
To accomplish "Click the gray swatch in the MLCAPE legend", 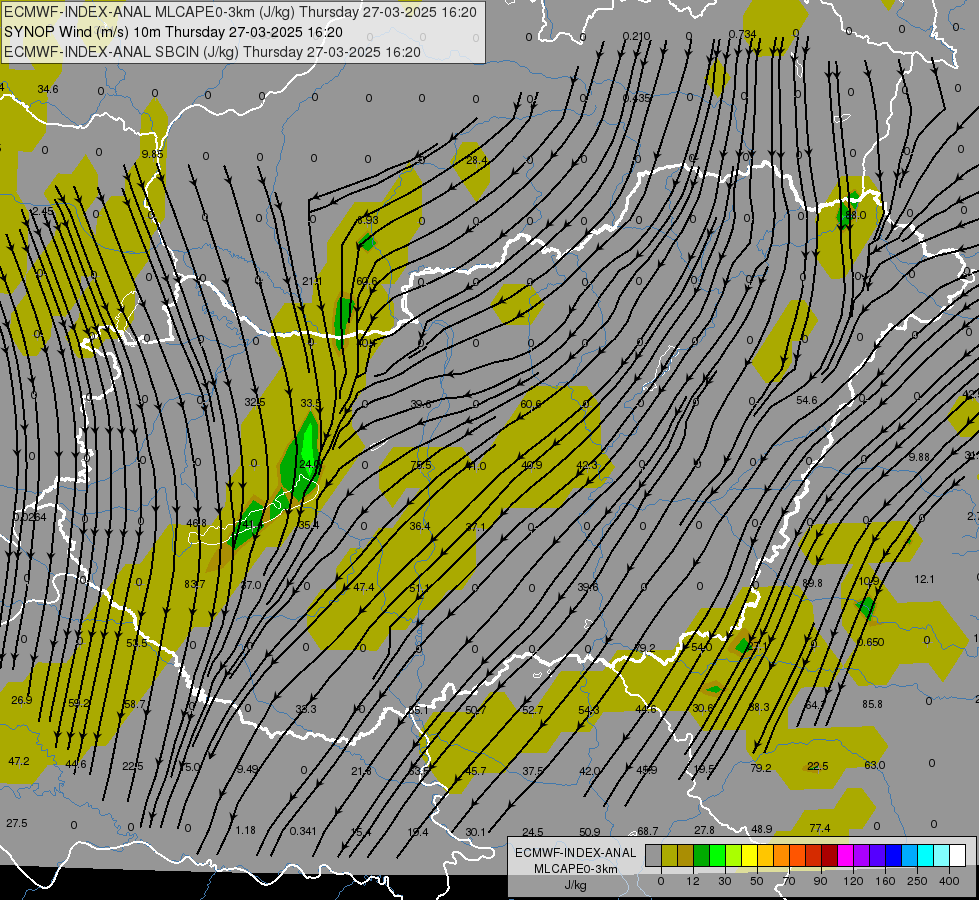I will [x=653, y=856].
